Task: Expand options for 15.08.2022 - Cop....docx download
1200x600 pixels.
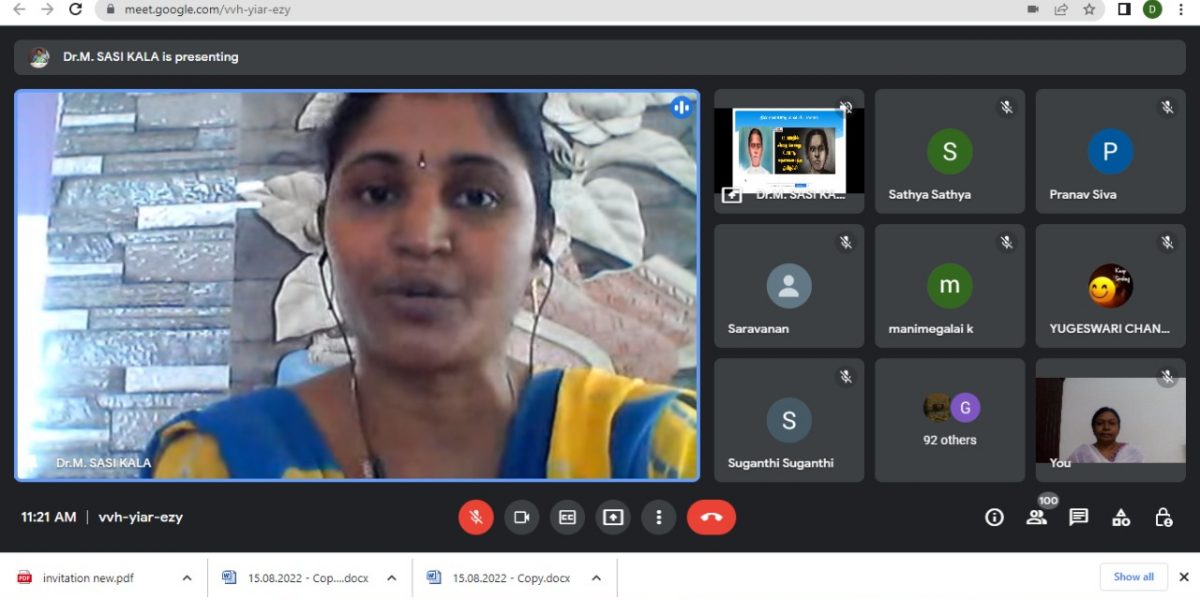Action: [391, 578]
